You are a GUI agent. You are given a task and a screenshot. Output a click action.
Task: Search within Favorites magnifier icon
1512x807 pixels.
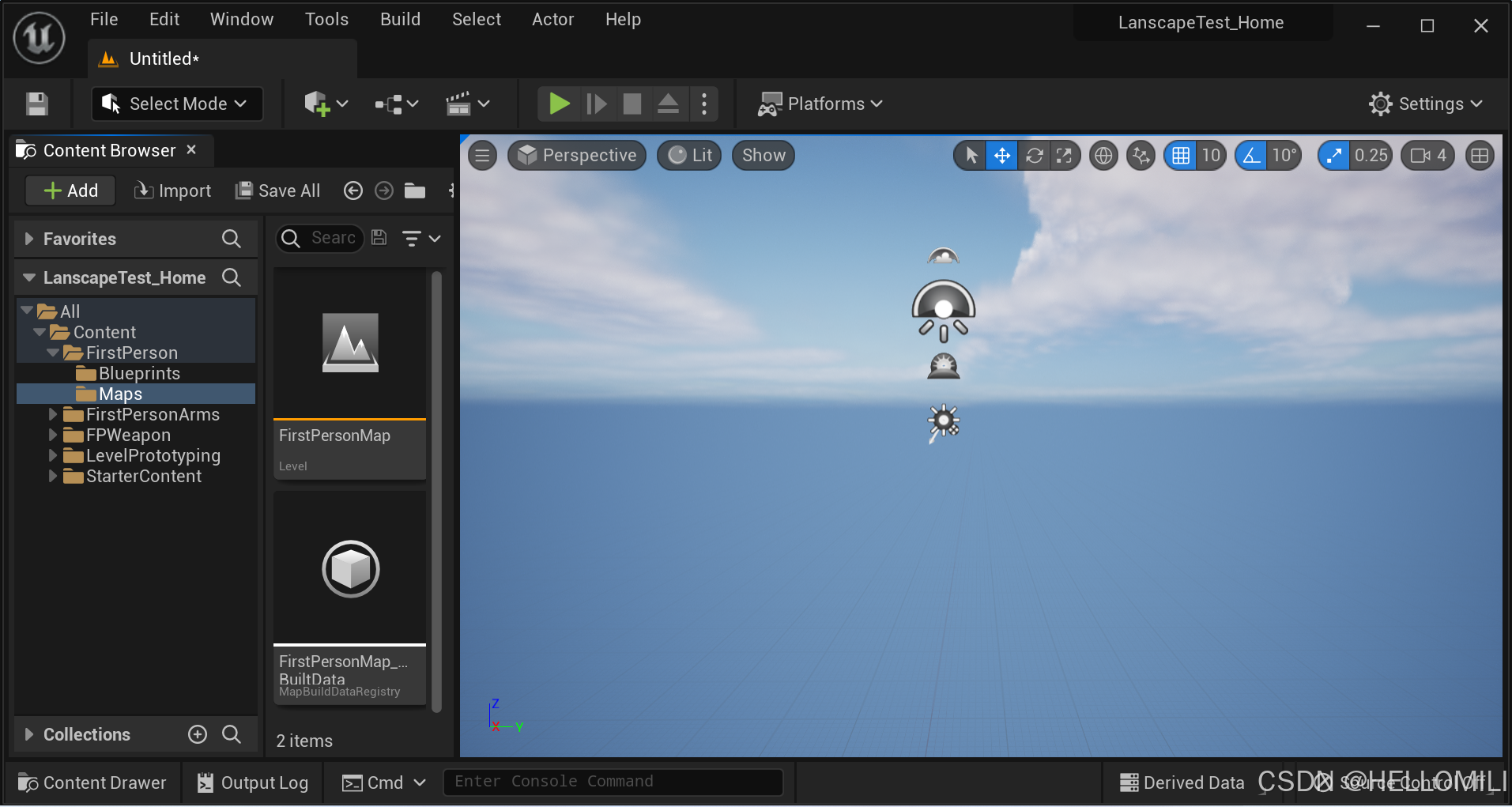231,239
